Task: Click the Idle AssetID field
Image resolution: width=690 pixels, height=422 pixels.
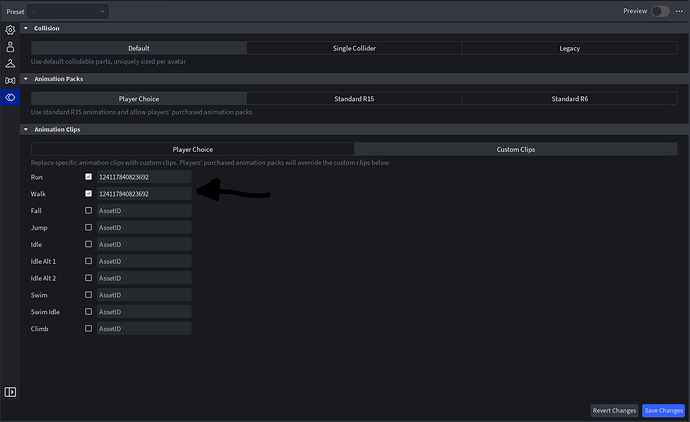Action: (144, 244)
